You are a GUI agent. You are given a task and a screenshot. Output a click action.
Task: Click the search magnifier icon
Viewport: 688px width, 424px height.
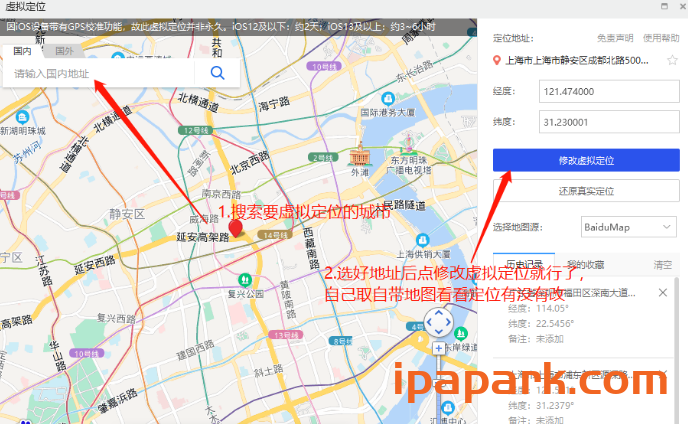pyautogui.click(x=217, y=72)
